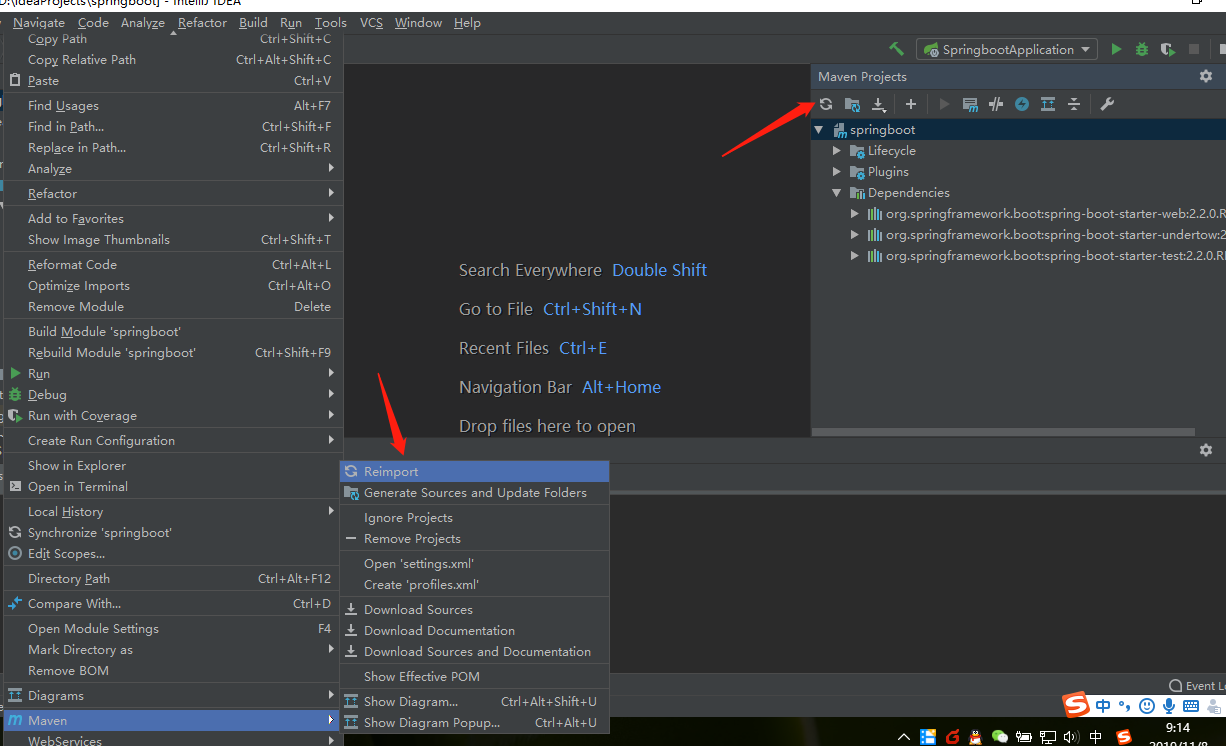Click the gear icon of the bottom panel

[x=1206, y=450]
